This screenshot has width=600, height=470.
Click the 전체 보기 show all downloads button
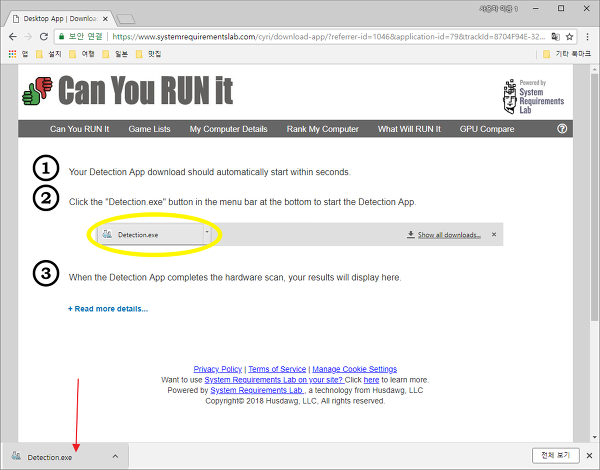tap(556, 455)
